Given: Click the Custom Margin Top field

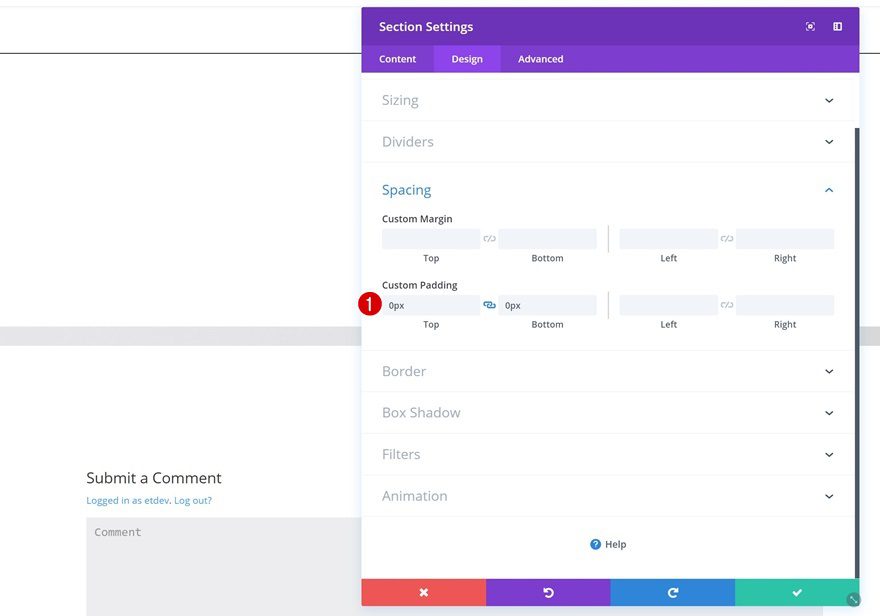Looking at the screenshot, I should (431, 239).
